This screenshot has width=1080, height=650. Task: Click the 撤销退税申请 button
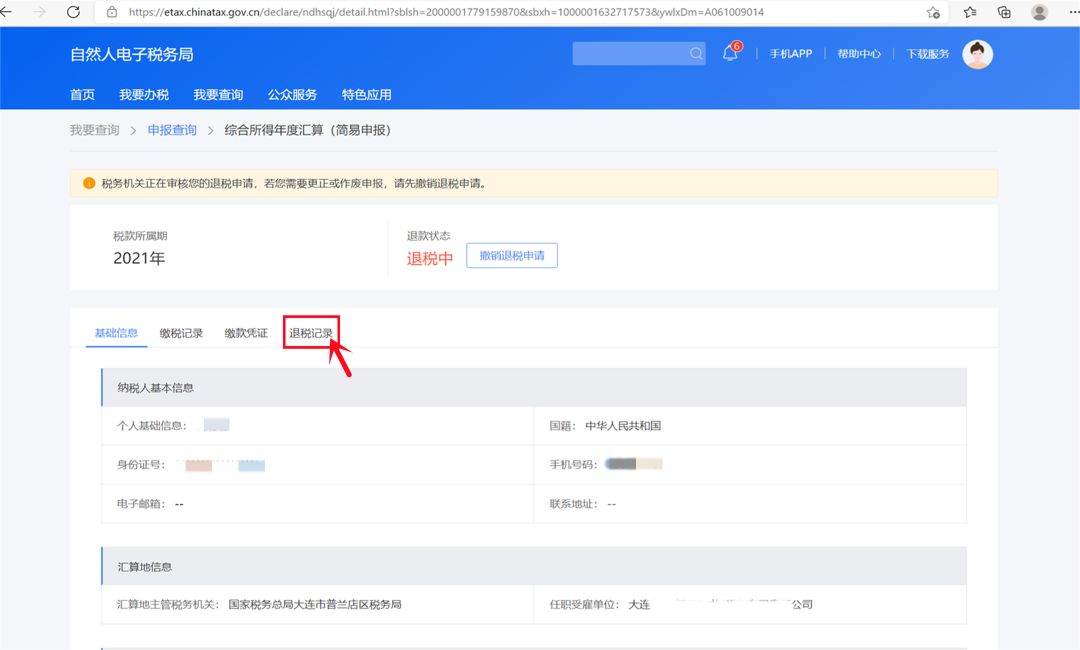point(511,255)
